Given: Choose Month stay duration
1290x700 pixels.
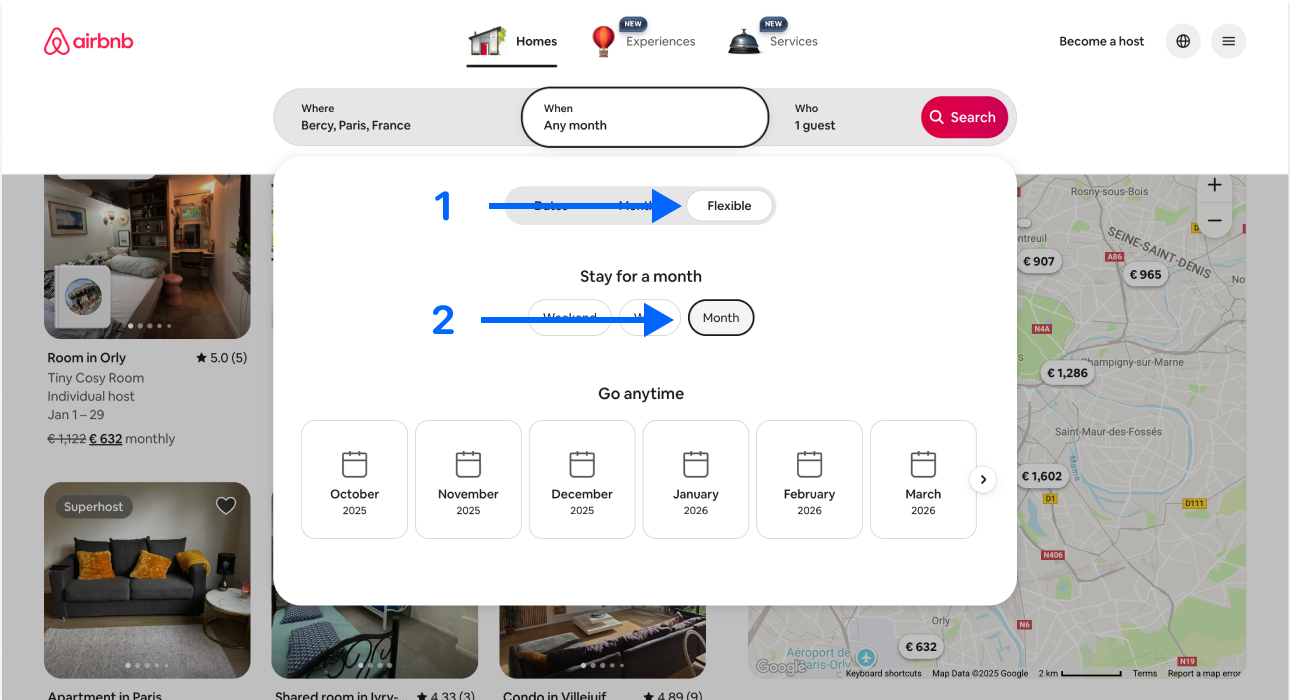Looking at the screenshot, I should point(721,318).
